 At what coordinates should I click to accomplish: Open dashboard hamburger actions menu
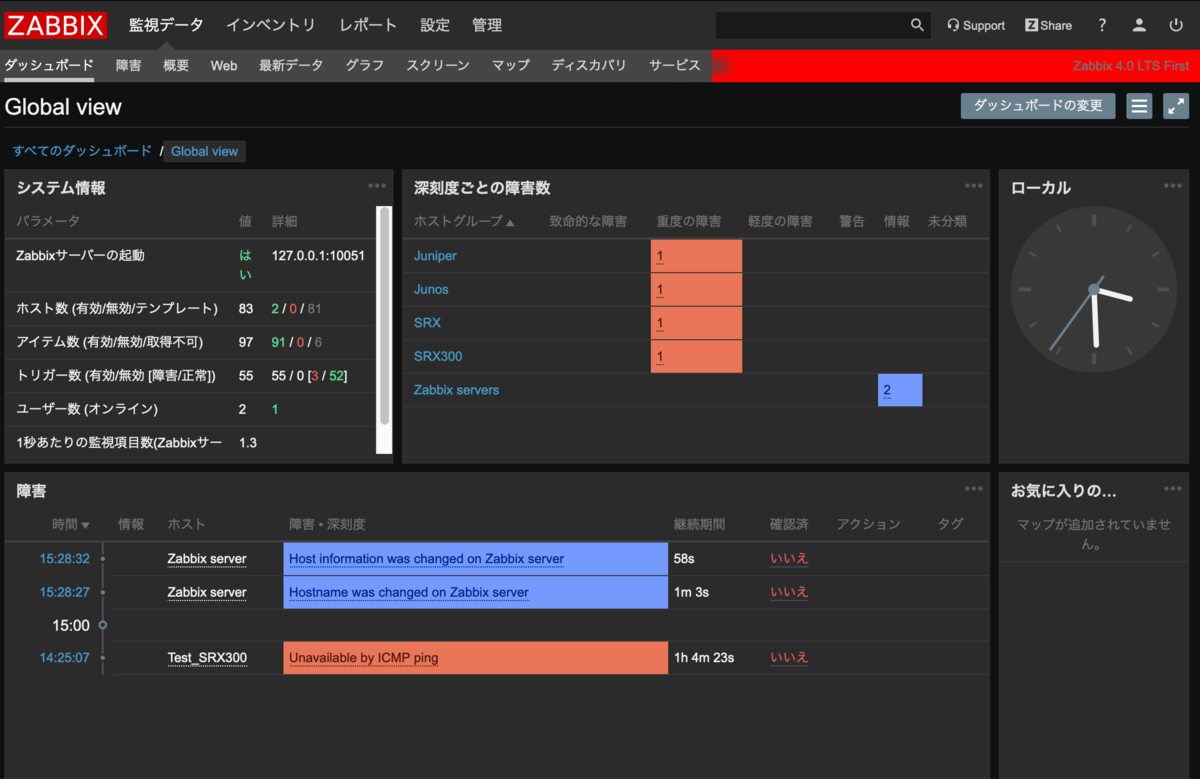coord(1139,106)
